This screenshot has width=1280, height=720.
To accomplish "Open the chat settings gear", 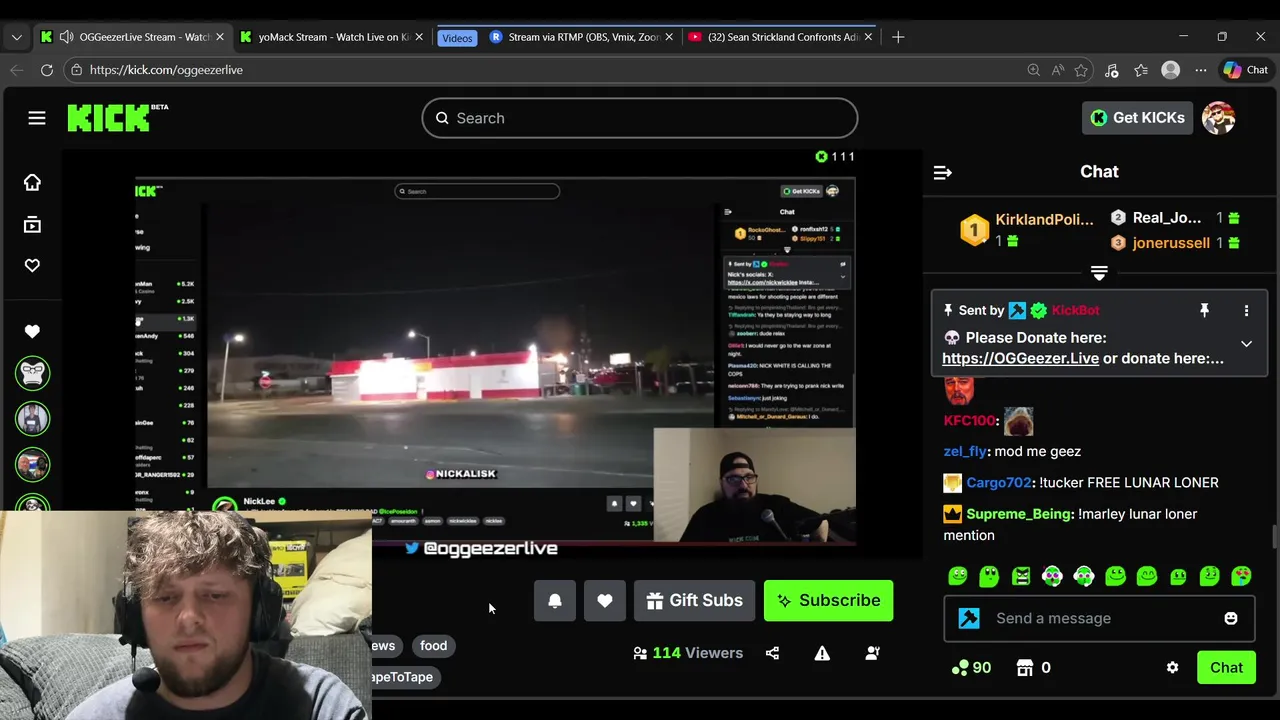I will [1172, 667].
